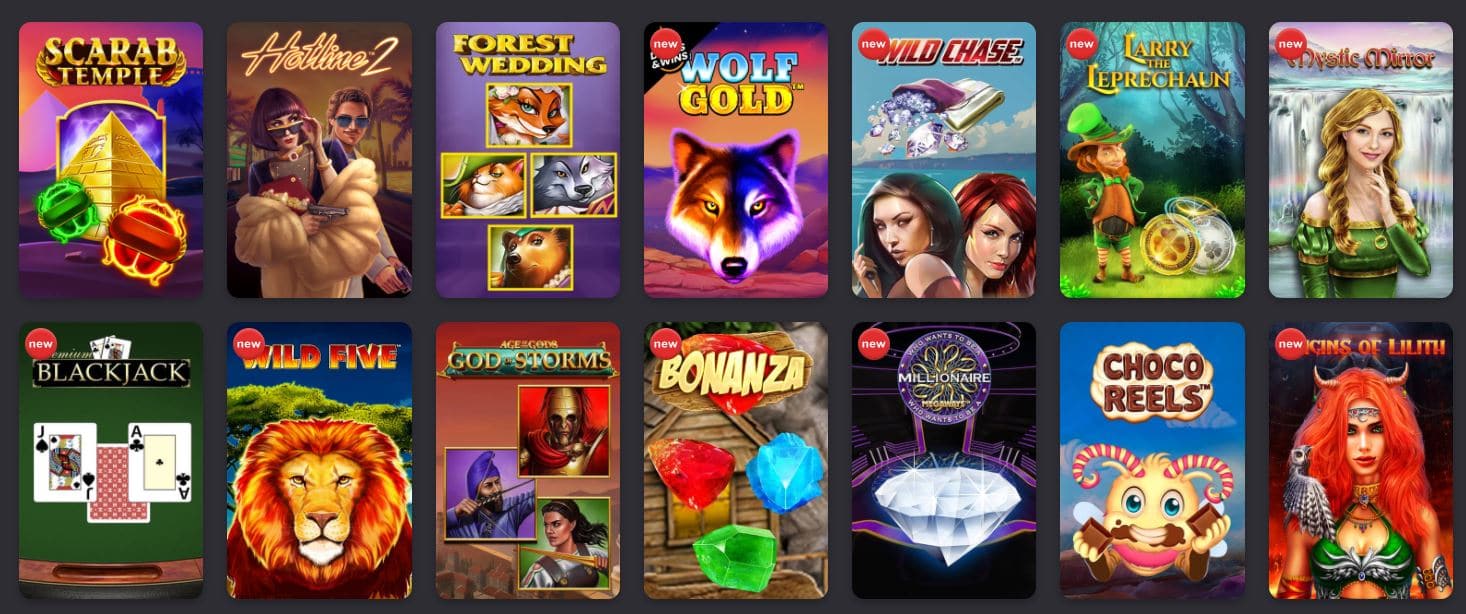Click the new badge on Bonanza

(665, 344)
